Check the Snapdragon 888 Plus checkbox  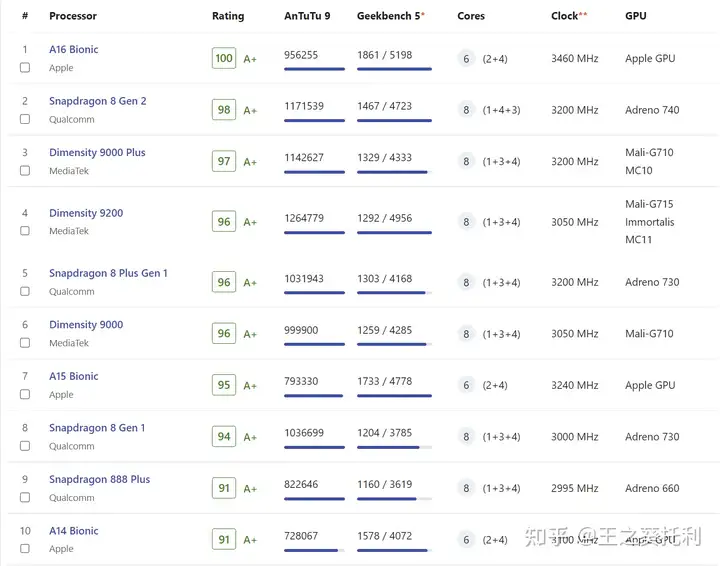pos(25,497)
